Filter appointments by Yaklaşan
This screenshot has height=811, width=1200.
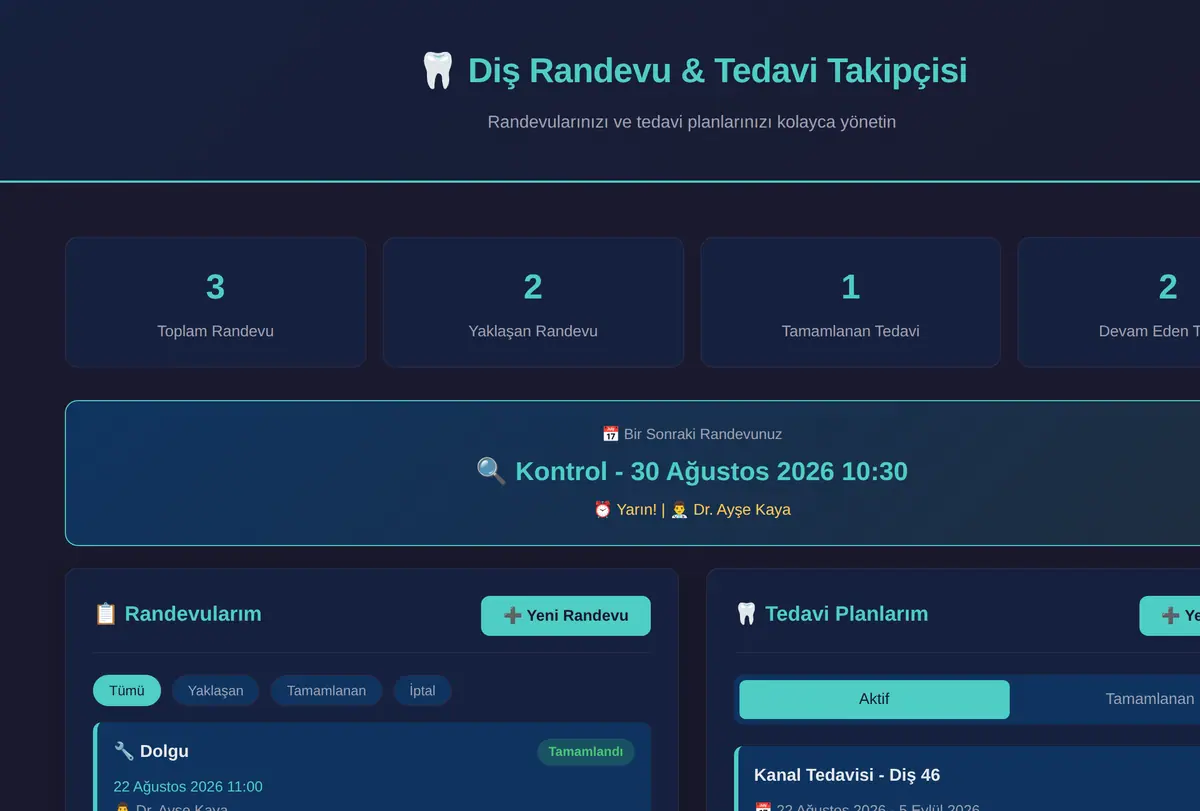coord(216,691)
